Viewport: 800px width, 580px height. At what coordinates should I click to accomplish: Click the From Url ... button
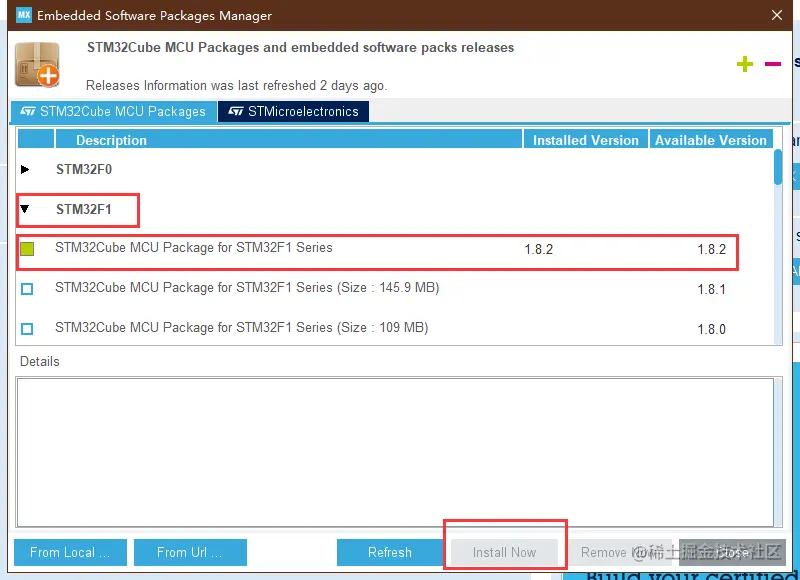(x=190, y=552)
